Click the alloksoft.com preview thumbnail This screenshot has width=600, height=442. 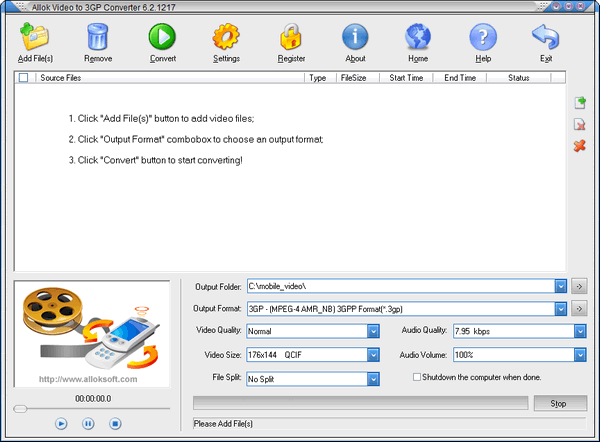click(92, 334)
